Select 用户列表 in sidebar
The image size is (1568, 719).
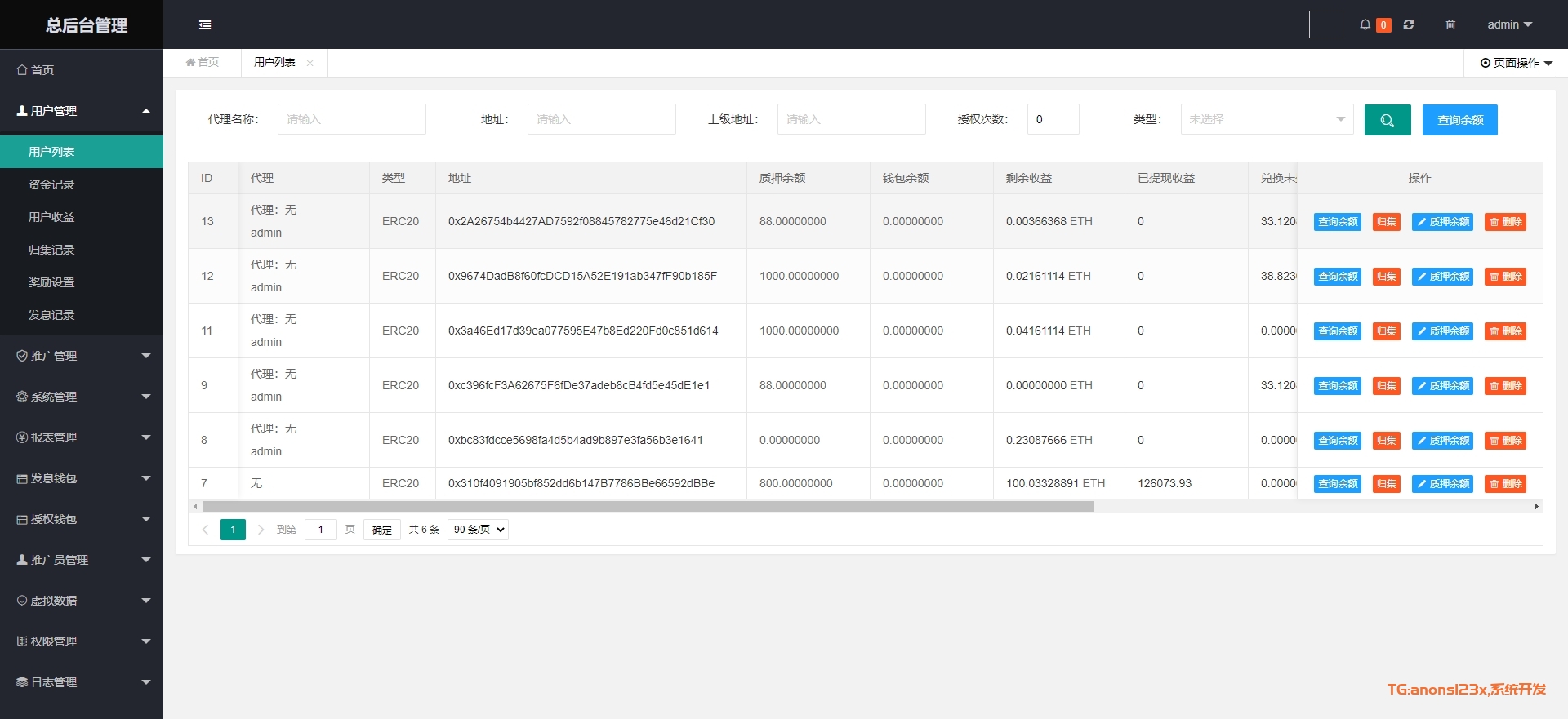(82, 152)
